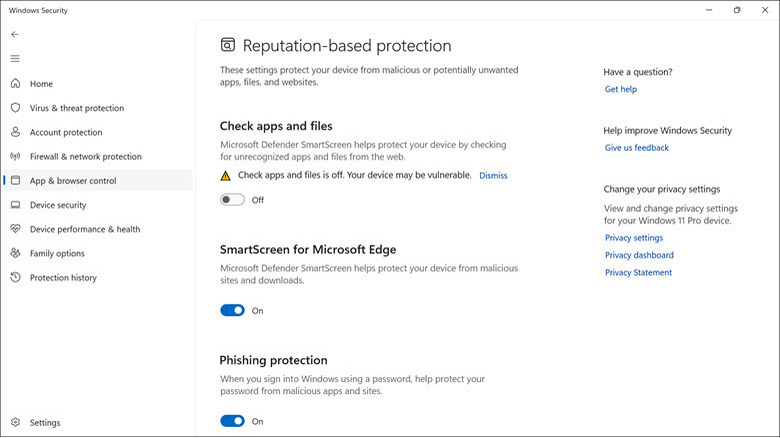Open the hamburger navigation menu
The height and width of the screenshot is (438, 780).
click(x=15, y=59)
